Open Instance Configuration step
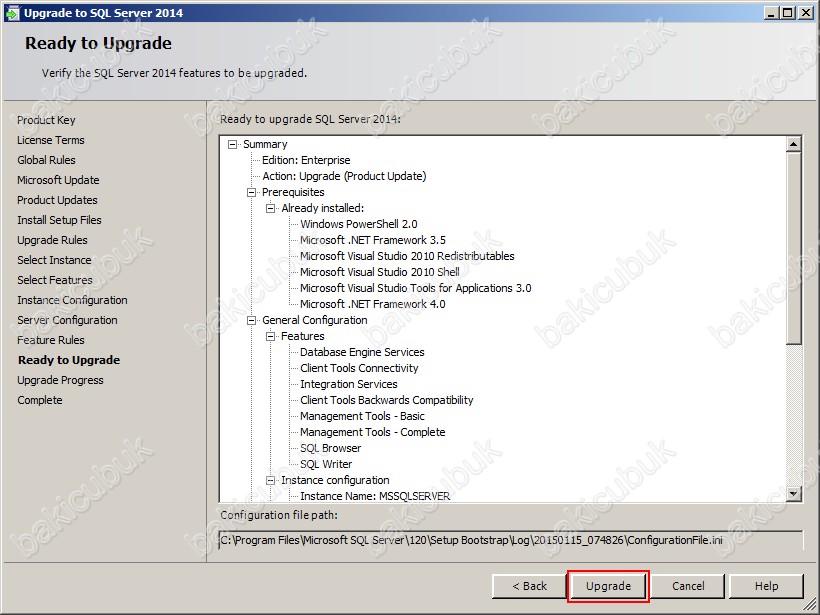This screenshot has width=820, height=615. [72, 300]
